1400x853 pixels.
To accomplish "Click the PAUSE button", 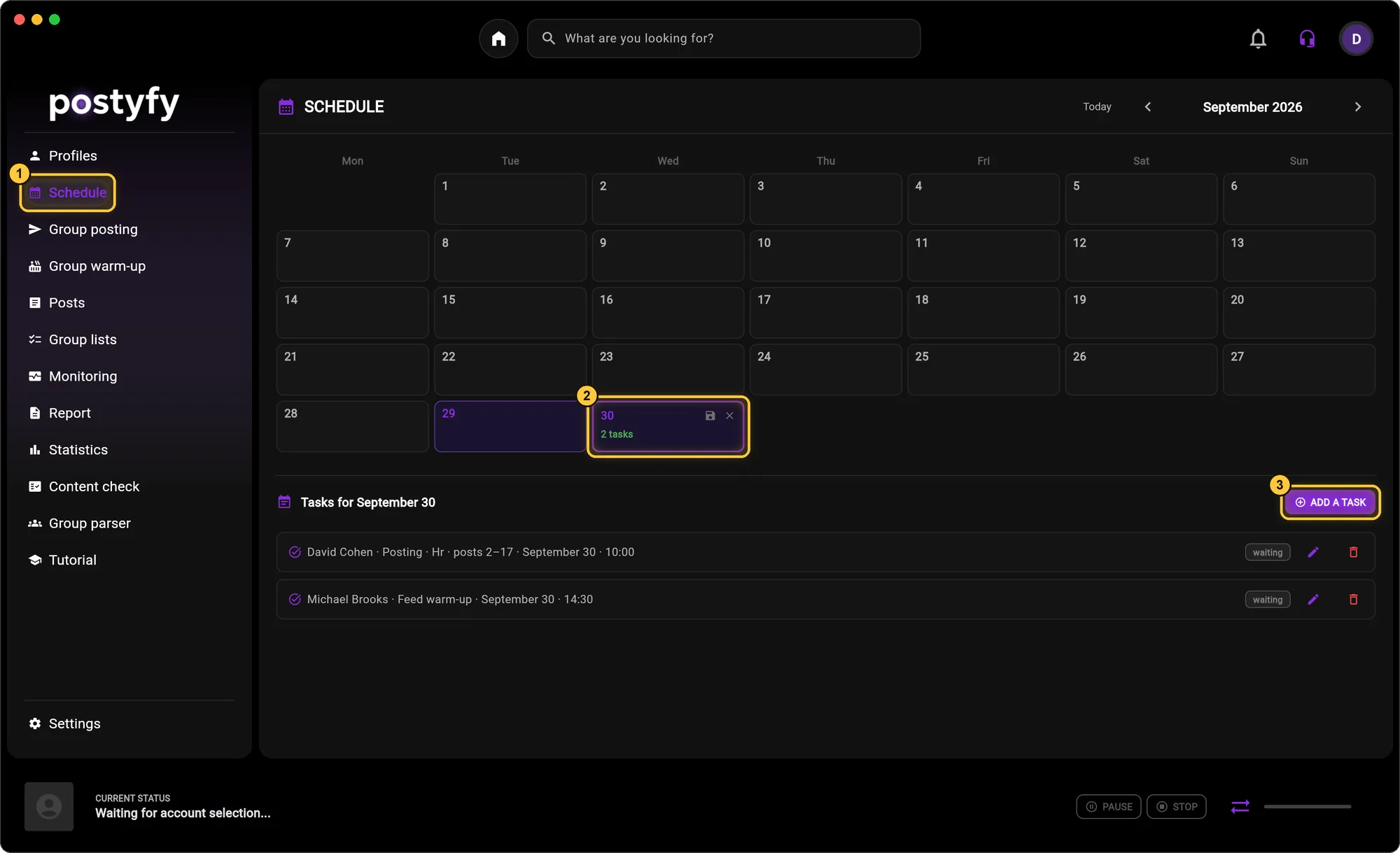I will point(1109,807).
